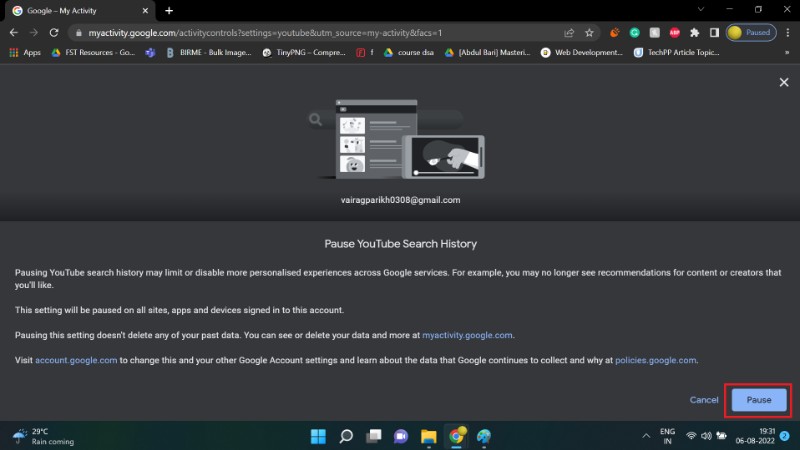The image size is (800, 450).
Task: Open the Extensions puzzle icon
Action: [694, 33]
